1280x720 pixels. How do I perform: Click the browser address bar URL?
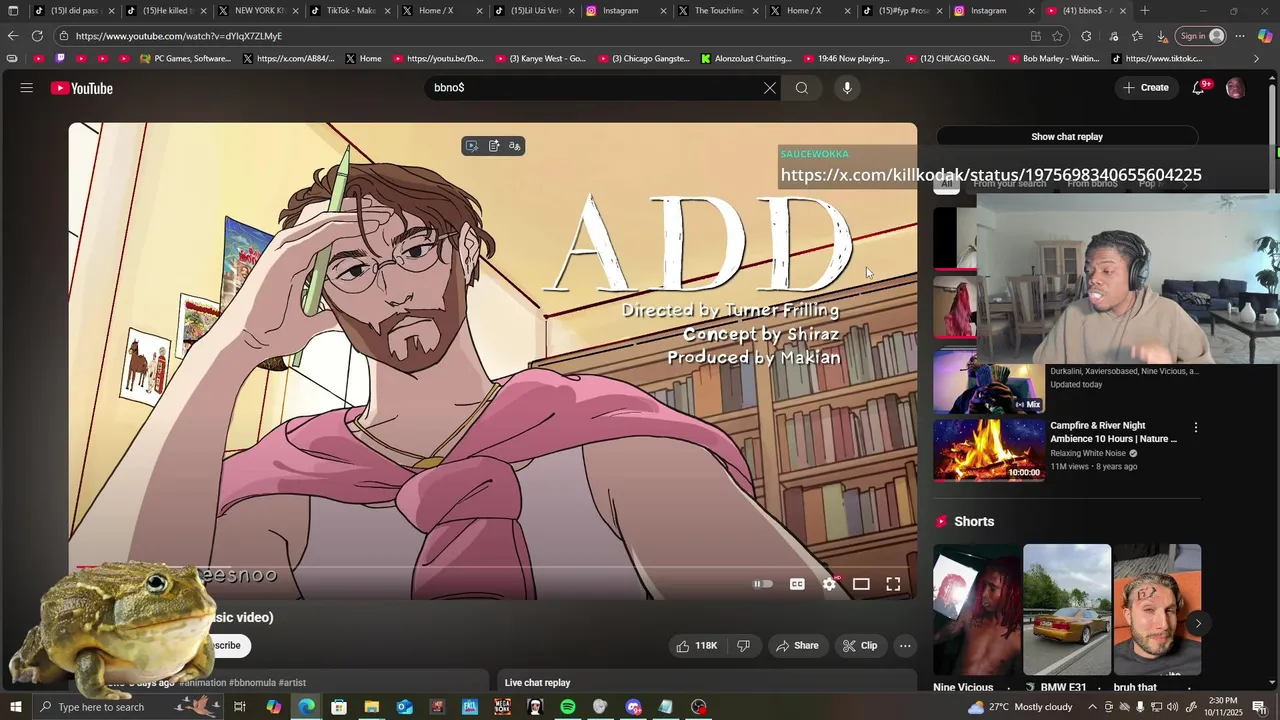pos(179,36)
